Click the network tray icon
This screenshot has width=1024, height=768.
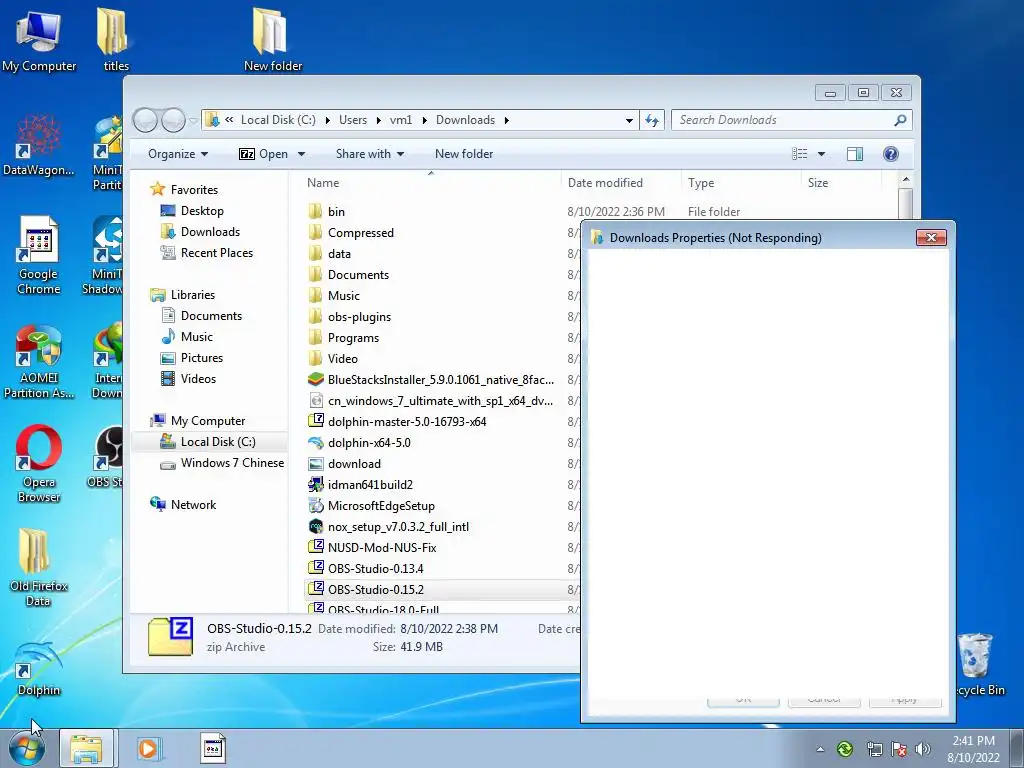point(874,749)
